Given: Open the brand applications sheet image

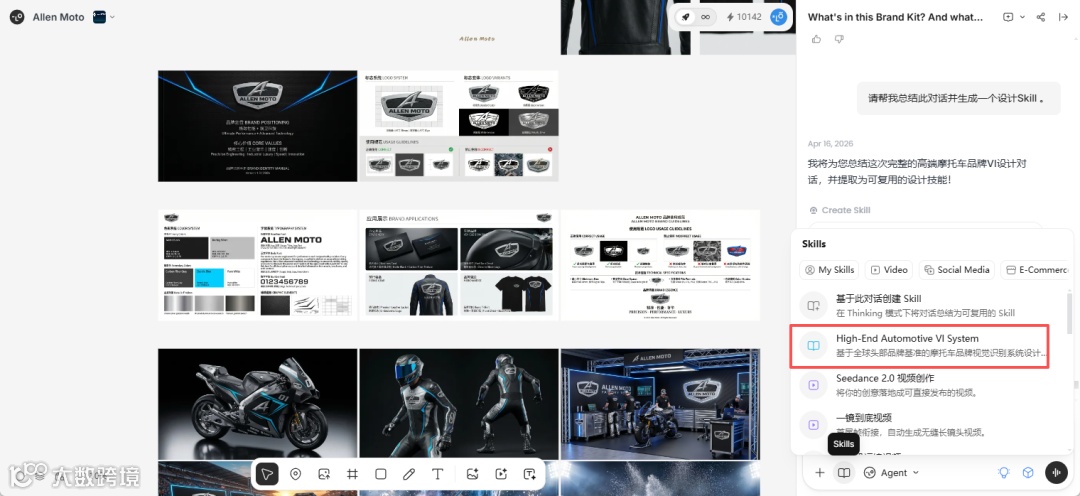Looking at the screenshot, I should point(459,265).
